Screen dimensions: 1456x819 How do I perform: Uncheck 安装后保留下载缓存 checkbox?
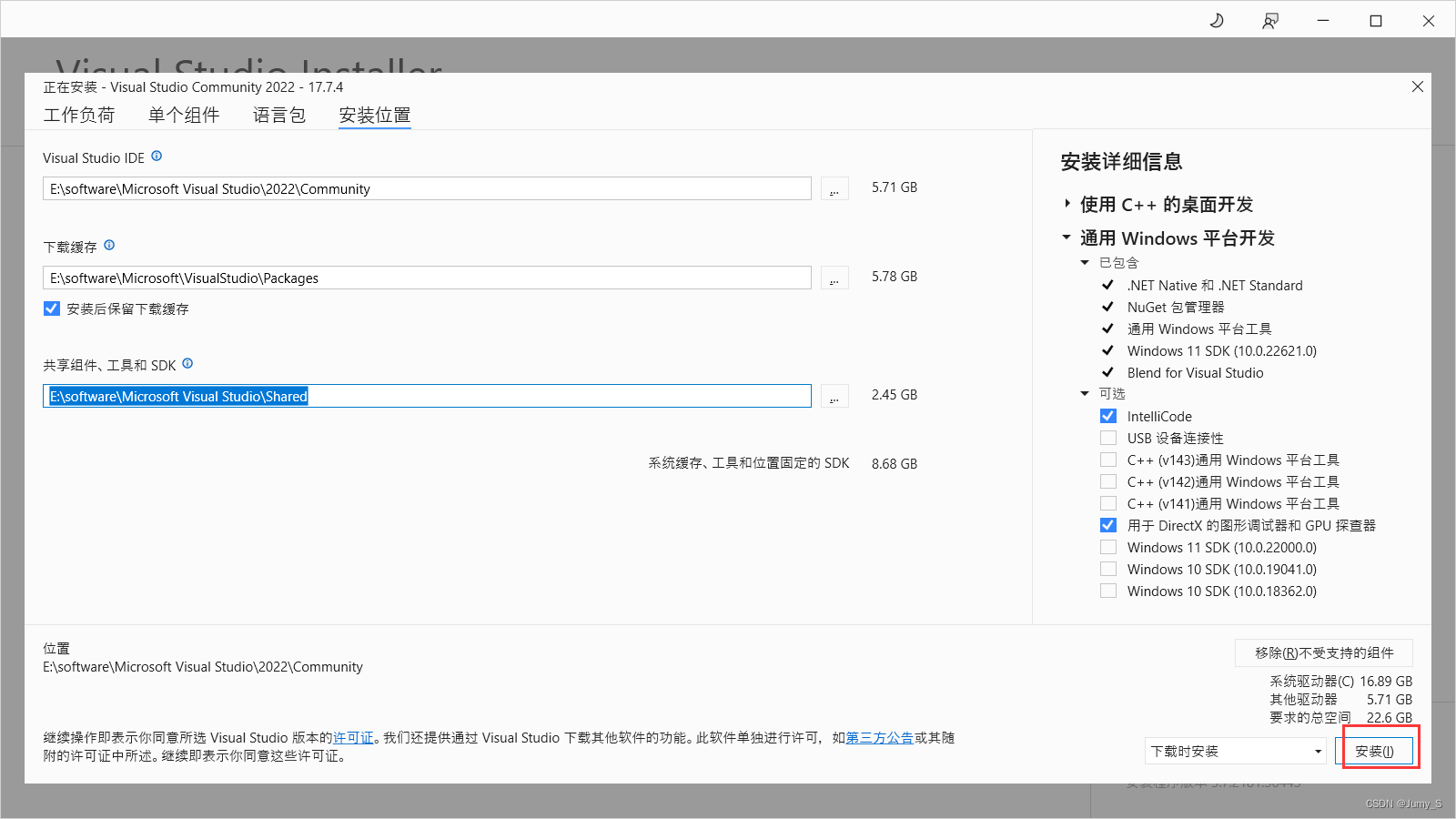tap(52, 308)
